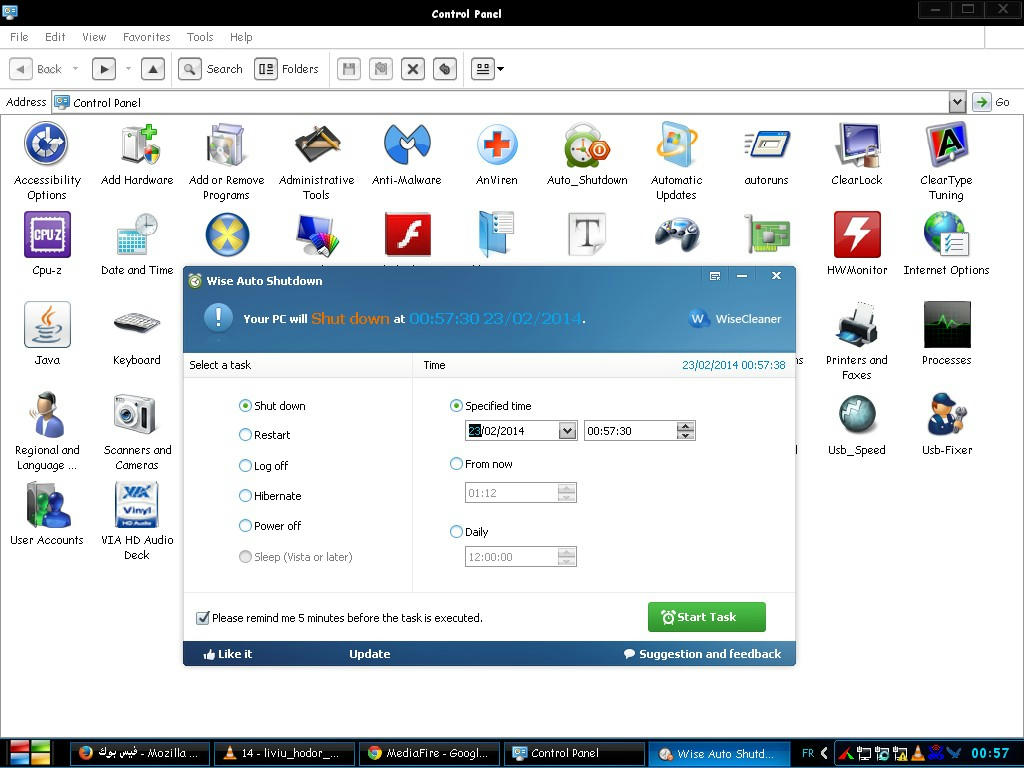Open the Flash Player icon
This screenshot has height=768, width=1024.
(407, 234)
